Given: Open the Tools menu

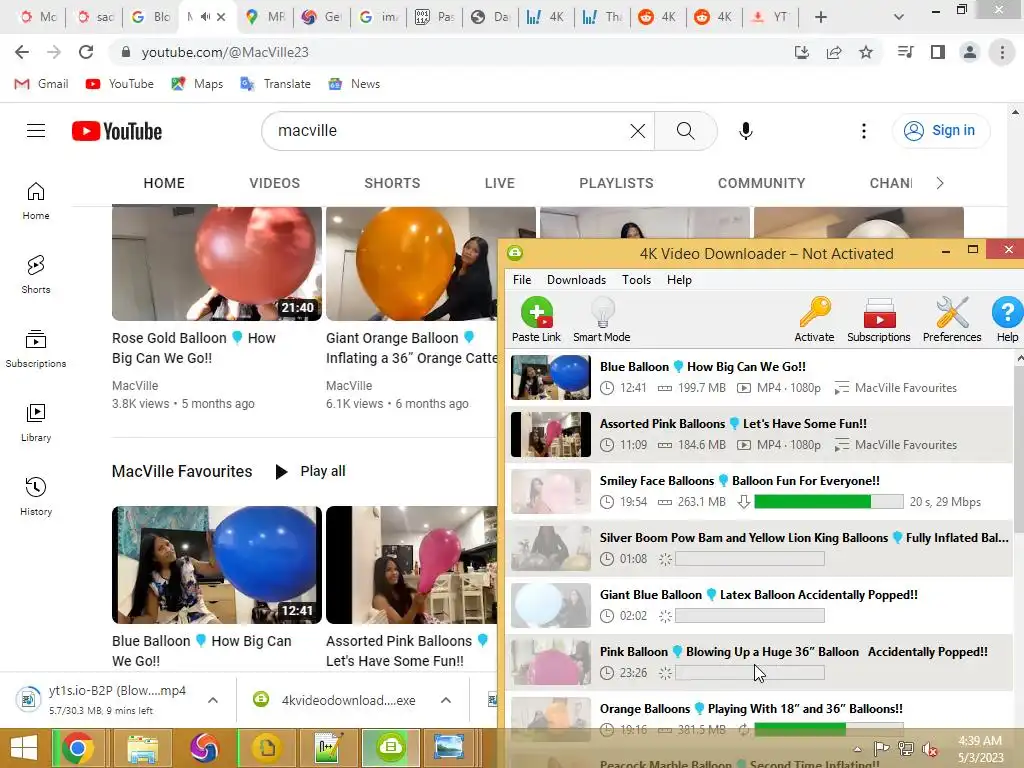Looking at the screenshot, I should click(636, 280).
